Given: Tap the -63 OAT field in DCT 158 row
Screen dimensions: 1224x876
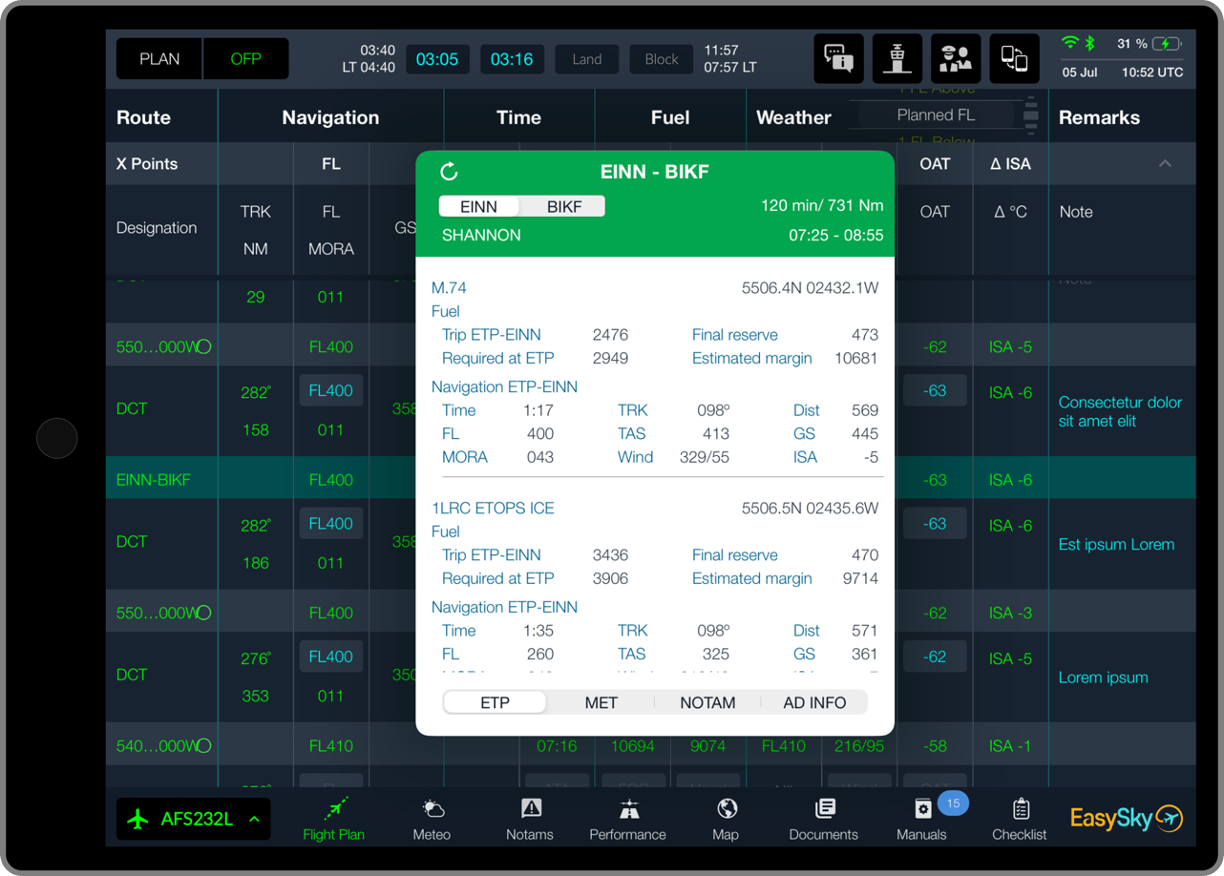Looking at the screenshot, I should [935, 391].
